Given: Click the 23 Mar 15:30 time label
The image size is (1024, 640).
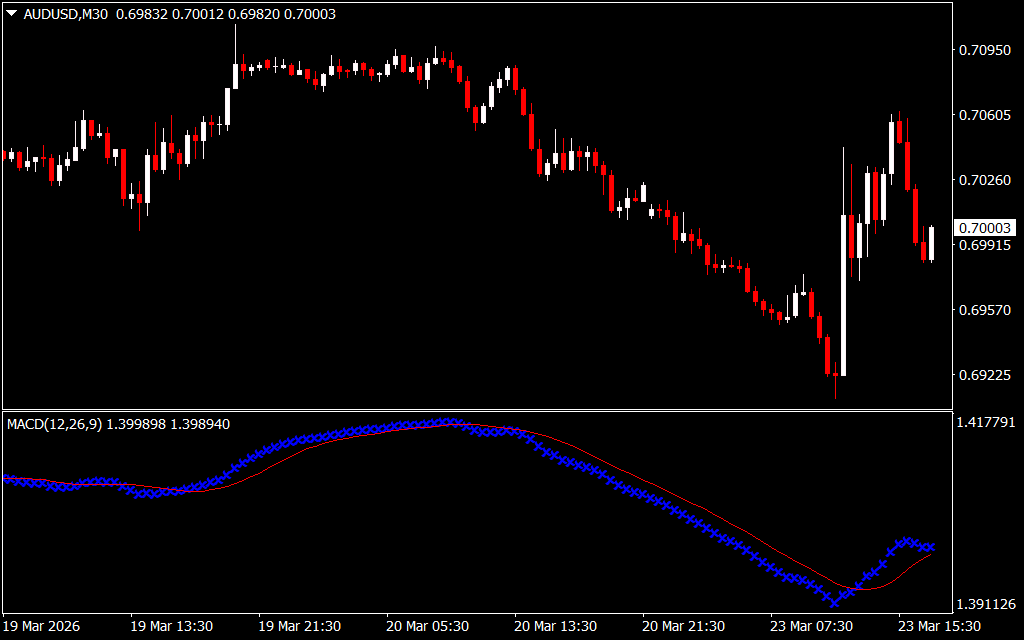Looking at the screenshot, I should [939, 626].
